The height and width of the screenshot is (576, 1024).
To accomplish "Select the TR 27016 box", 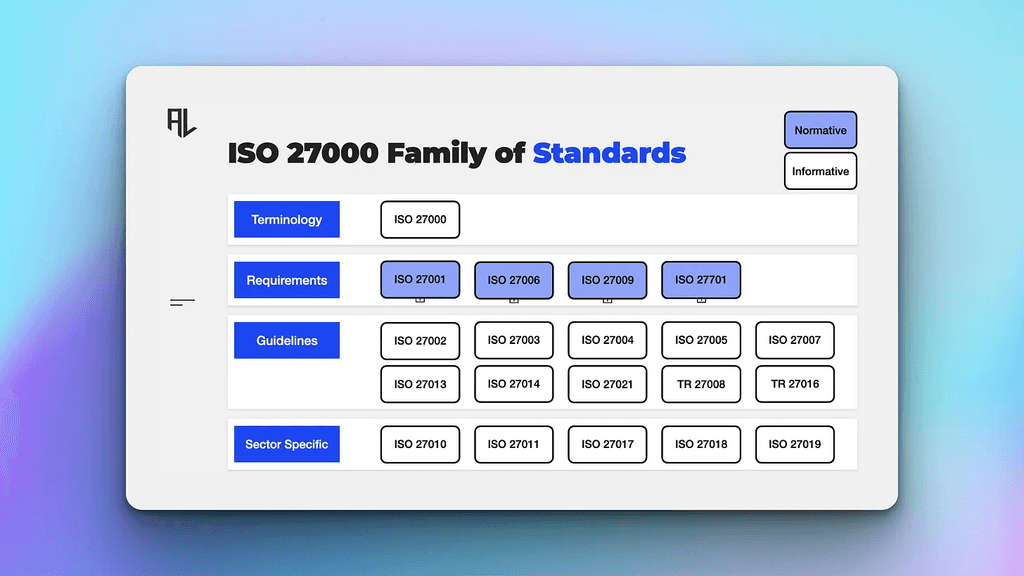I will tap(794, 384).
